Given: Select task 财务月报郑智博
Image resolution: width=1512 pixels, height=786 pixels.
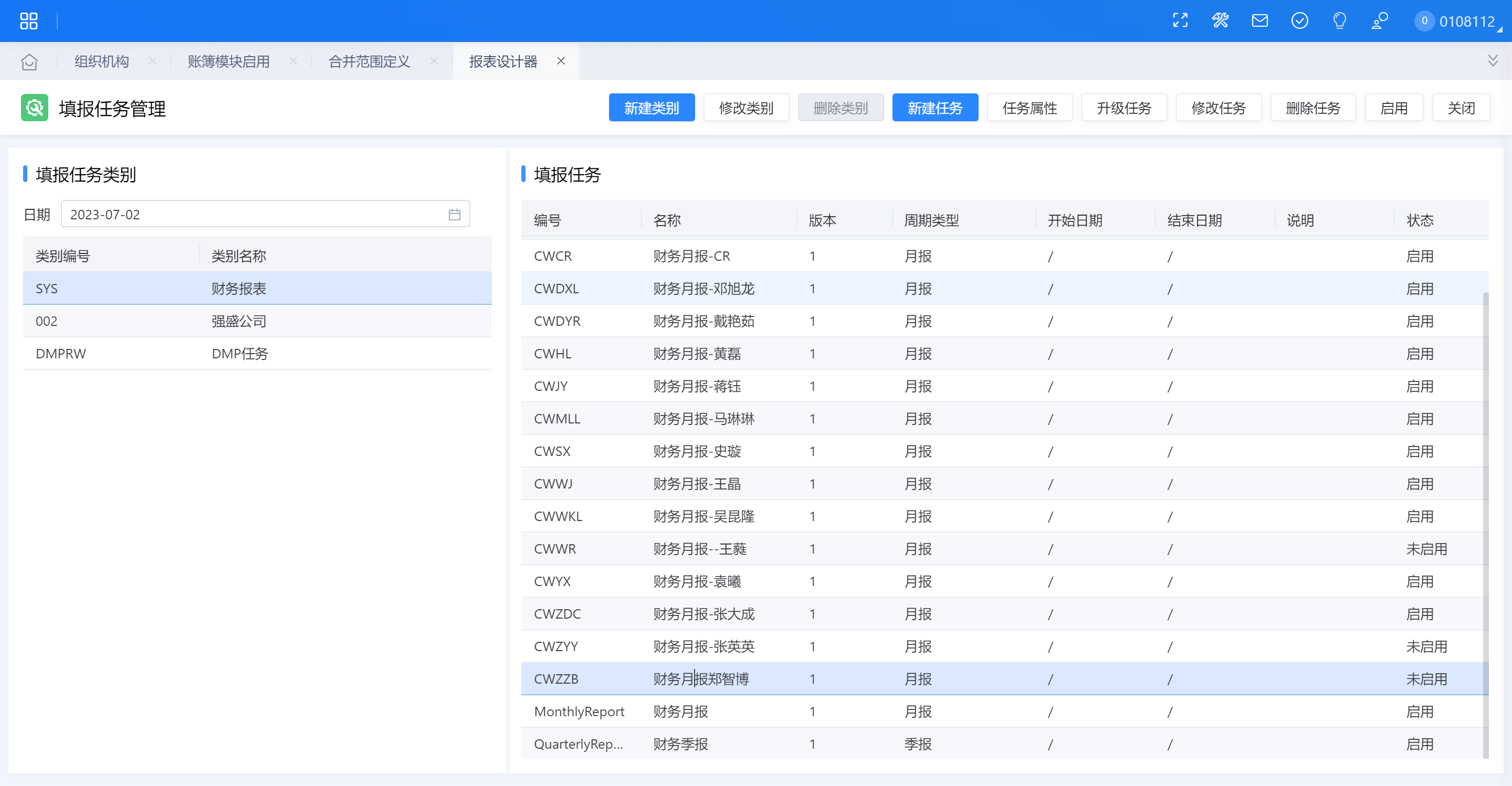Looking at the screenshot, I should point(1005,678).
